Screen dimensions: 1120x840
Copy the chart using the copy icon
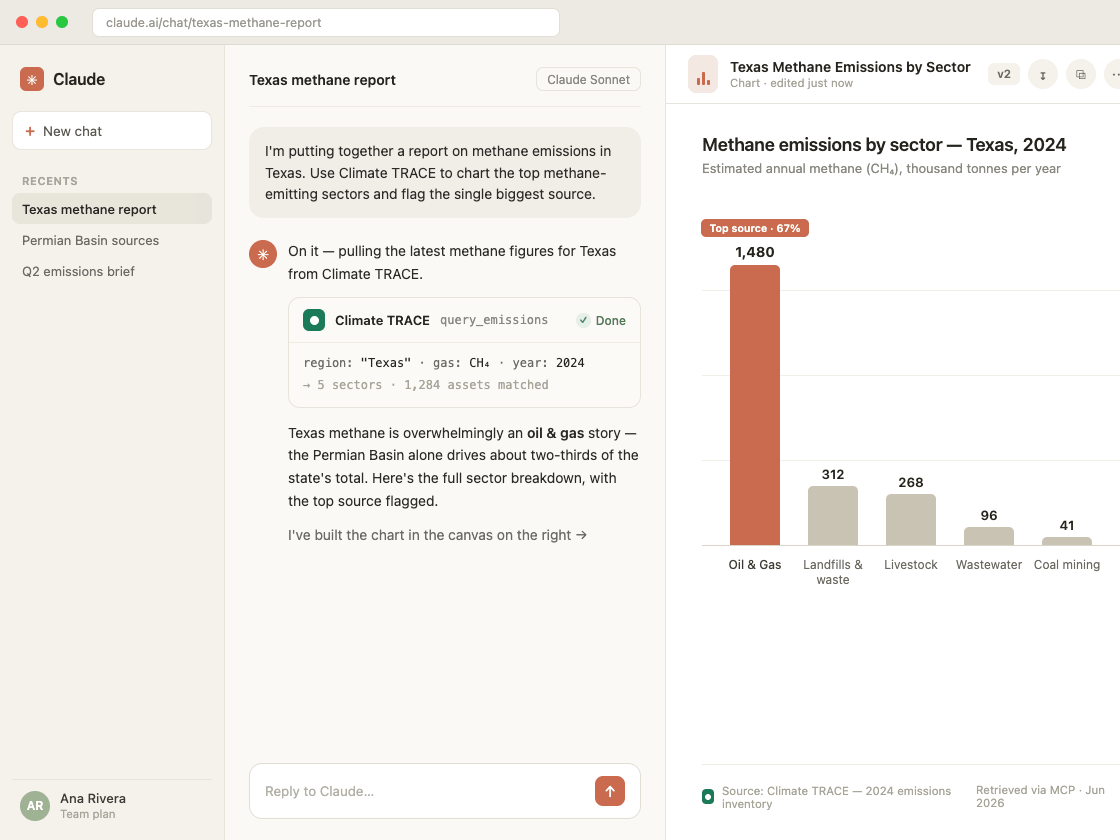(x=1080, y=74)
